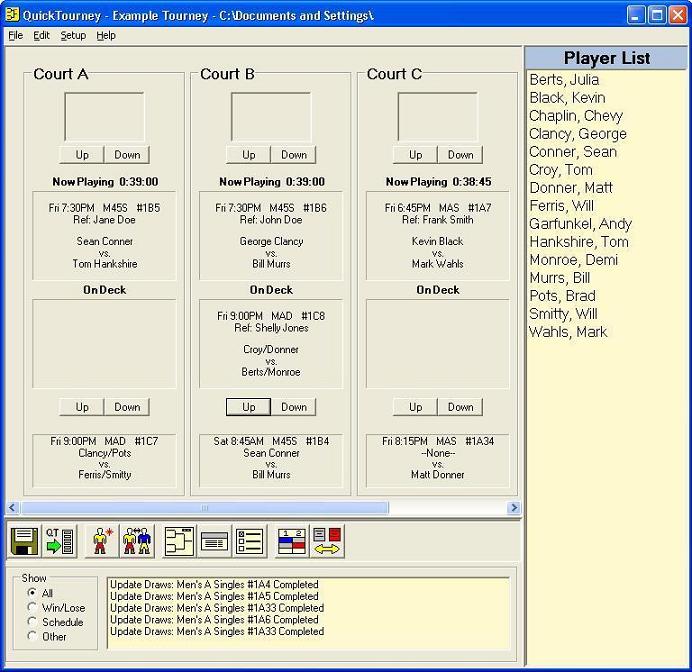Screen dimensions: 692x672
Task: Click Court A On Deck Down button
Action: [x=127, y=407]
